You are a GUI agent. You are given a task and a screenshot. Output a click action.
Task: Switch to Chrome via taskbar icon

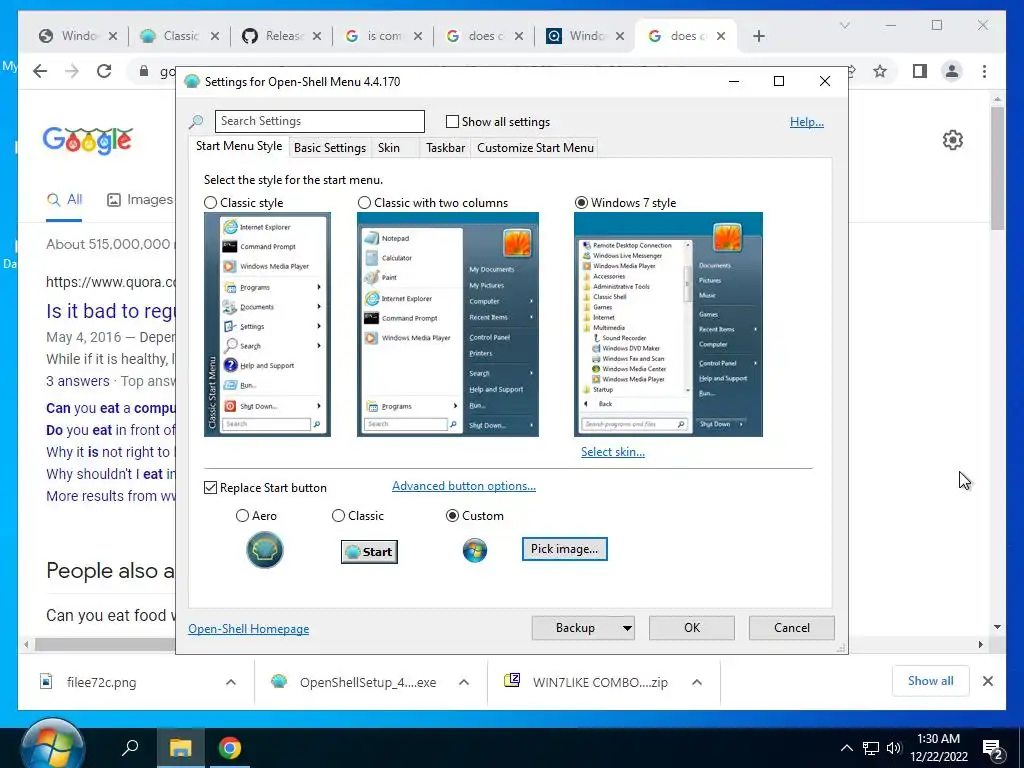[x=229, y=748]
